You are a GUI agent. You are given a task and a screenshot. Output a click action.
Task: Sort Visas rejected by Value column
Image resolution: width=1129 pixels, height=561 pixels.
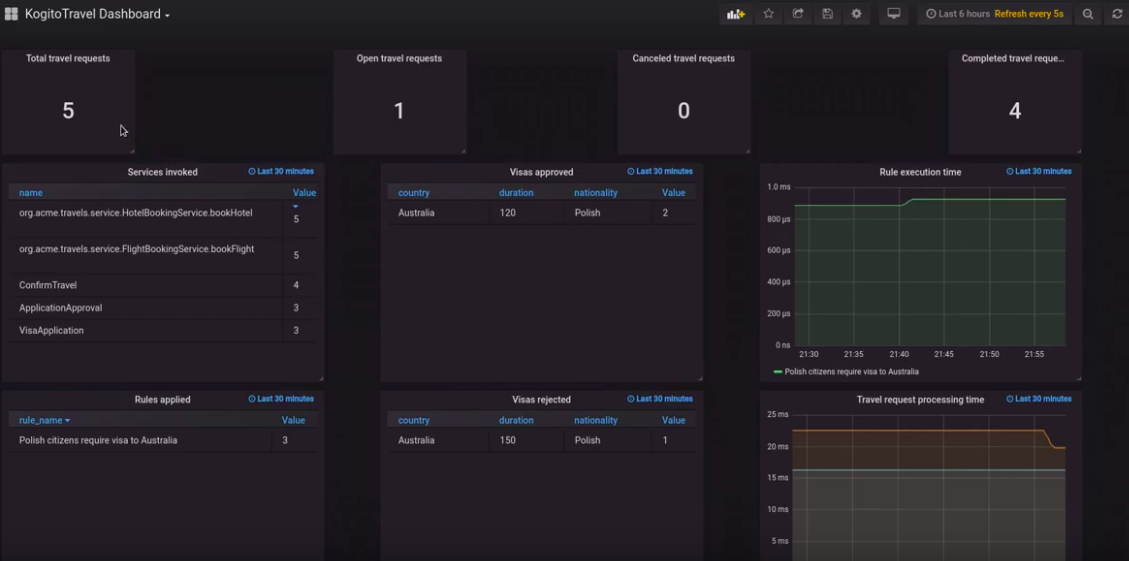tap(673, 421)
